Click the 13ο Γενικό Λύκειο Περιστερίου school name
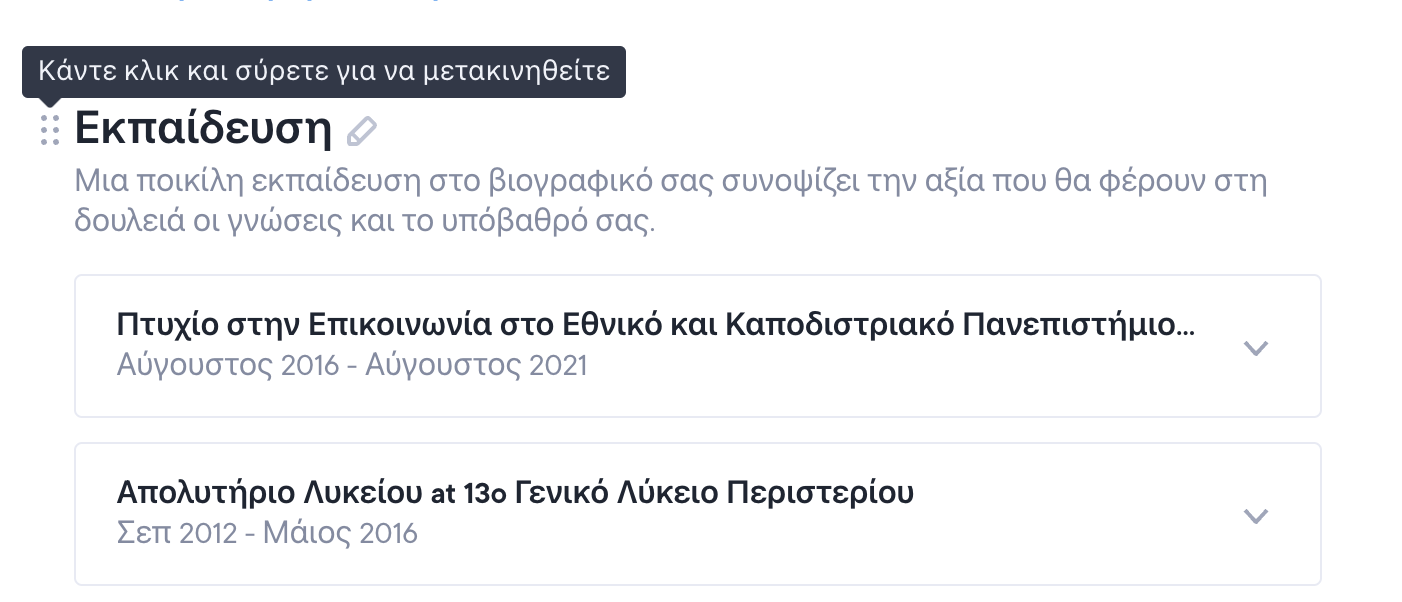Viewport: 1402px width, 602px height. pos(689,493)
